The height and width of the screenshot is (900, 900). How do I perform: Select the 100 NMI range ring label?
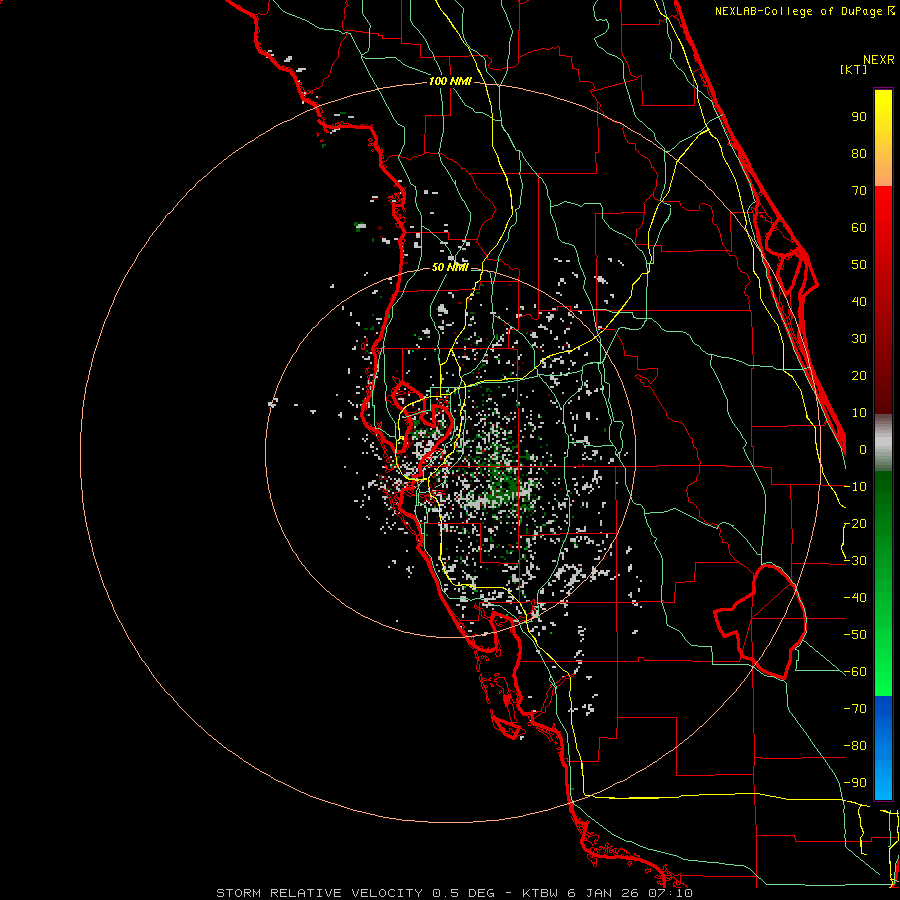tap(450, 82)
